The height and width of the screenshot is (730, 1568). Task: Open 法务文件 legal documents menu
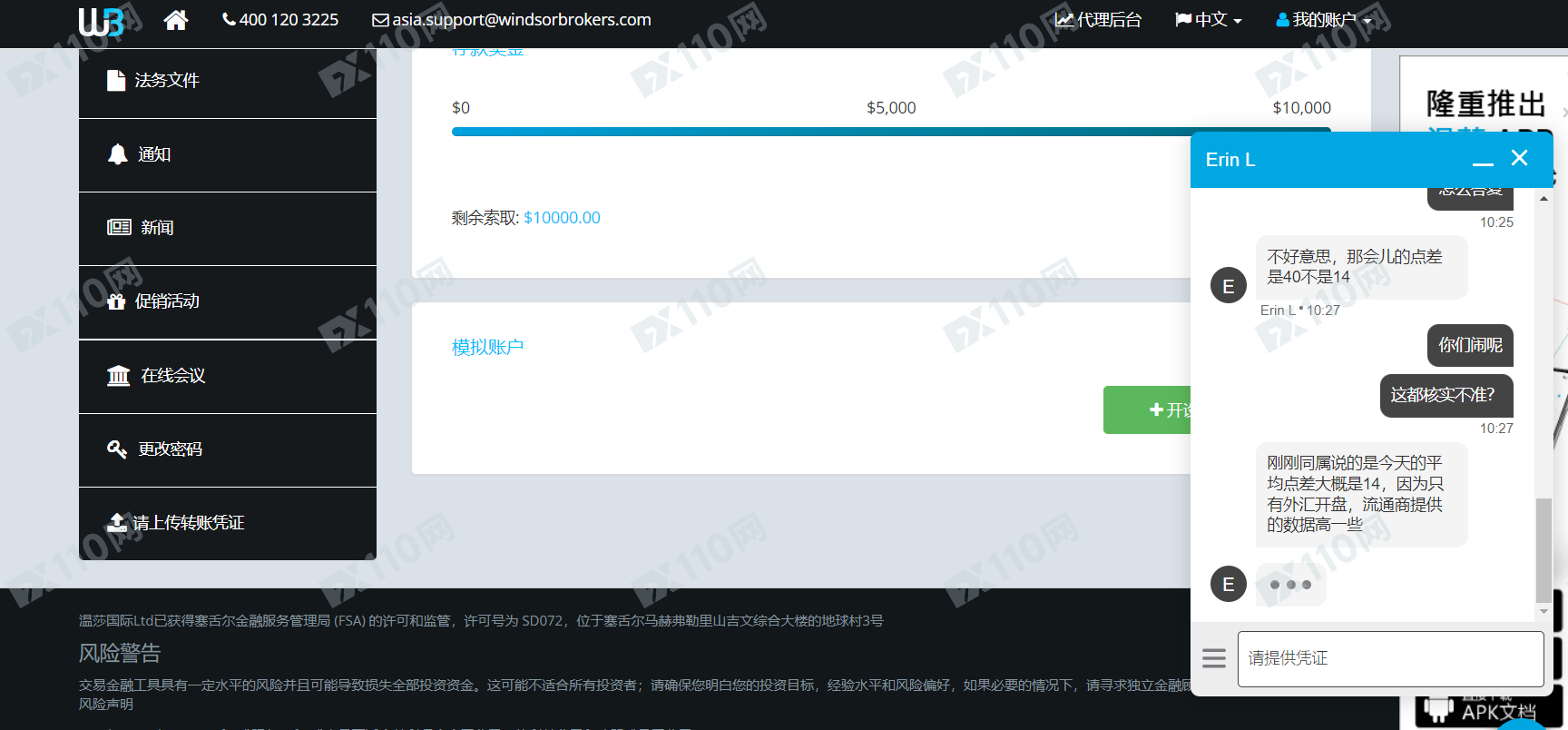click(x=228, y=81)
